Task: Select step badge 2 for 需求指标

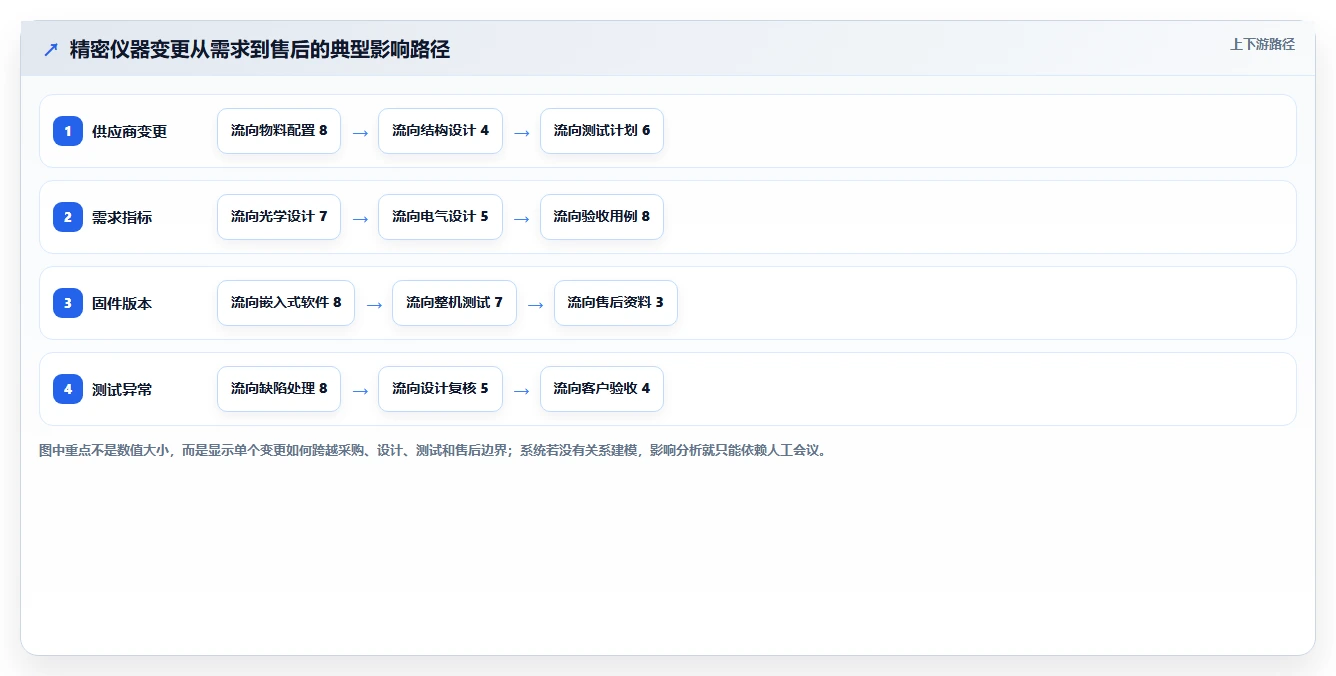Action: (68, 217)
